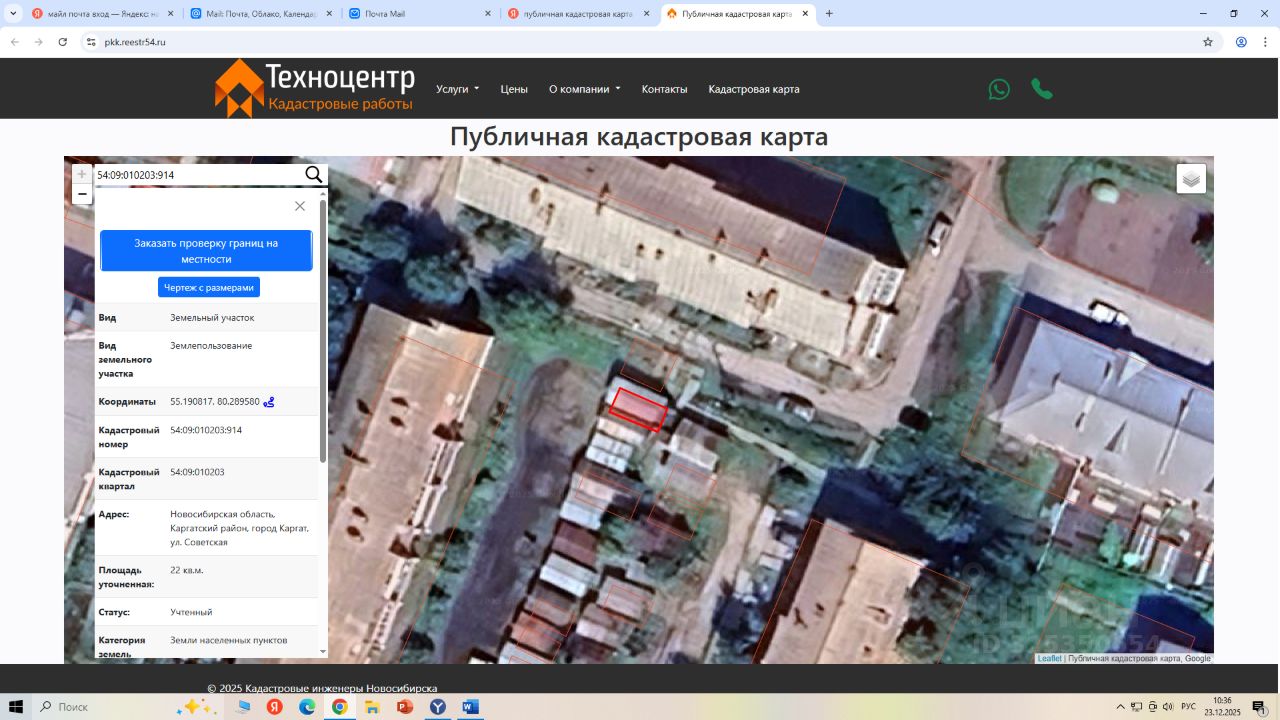Click the icon next to coordinates
Screen dimensions: 1280x720
tap(269, 402)
